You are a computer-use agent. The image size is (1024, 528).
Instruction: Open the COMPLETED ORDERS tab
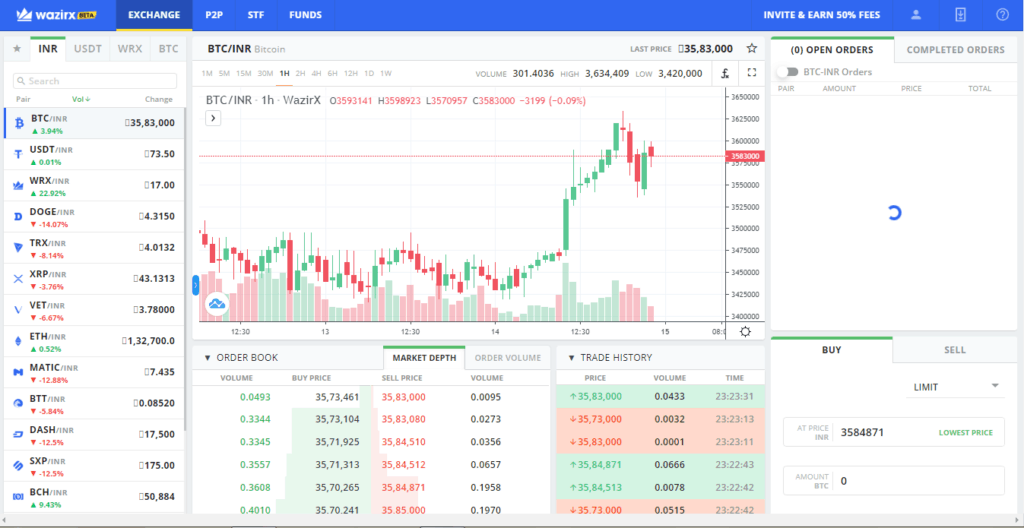955,50
